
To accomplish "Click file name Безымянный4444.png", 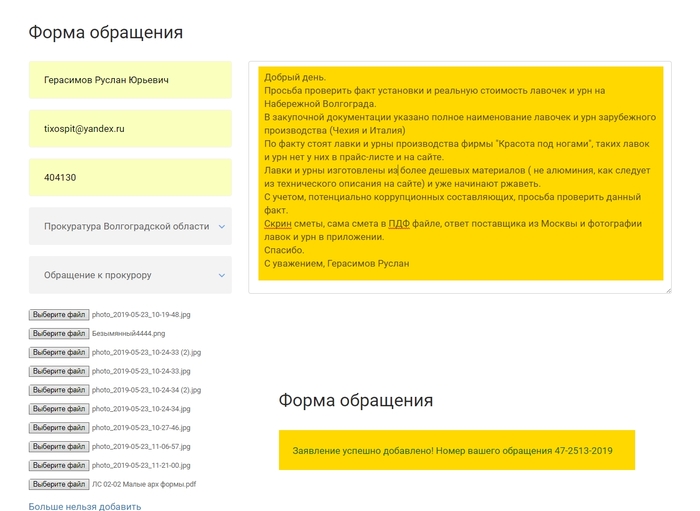I will [129, 333].
